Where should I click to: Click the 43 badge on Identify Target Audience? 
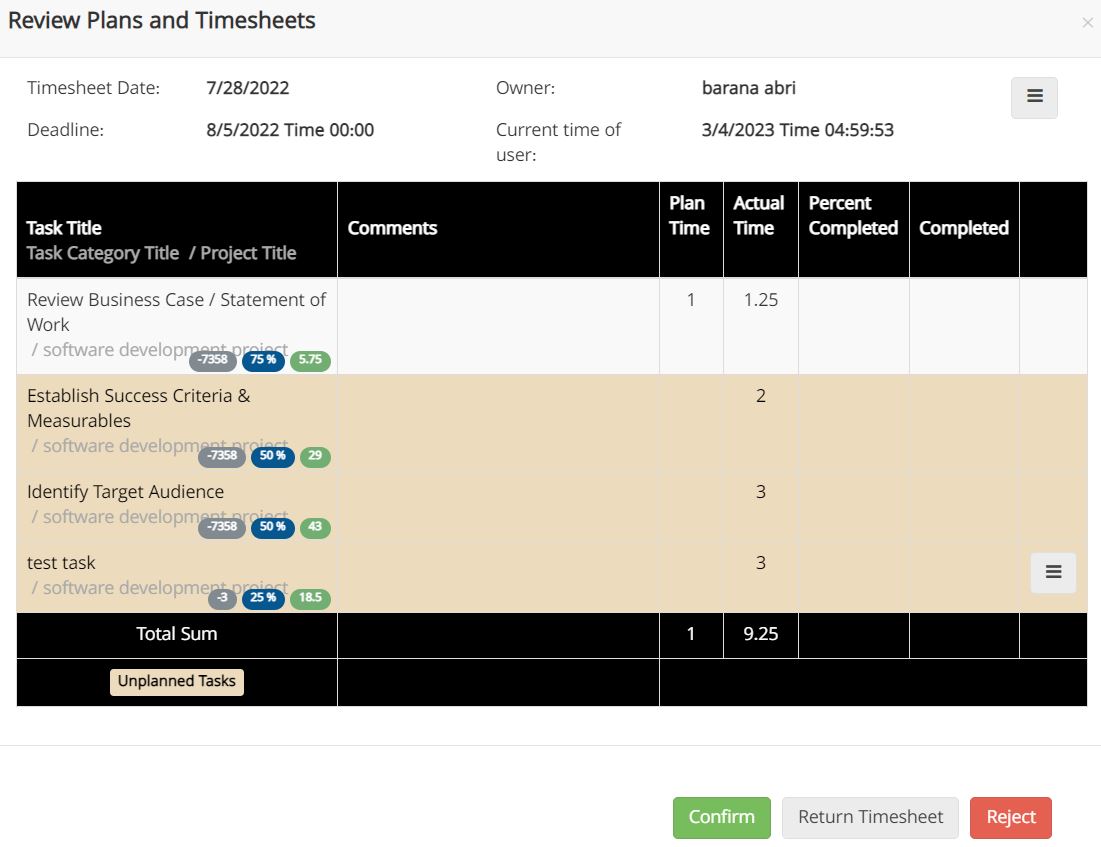pos(314,527)
